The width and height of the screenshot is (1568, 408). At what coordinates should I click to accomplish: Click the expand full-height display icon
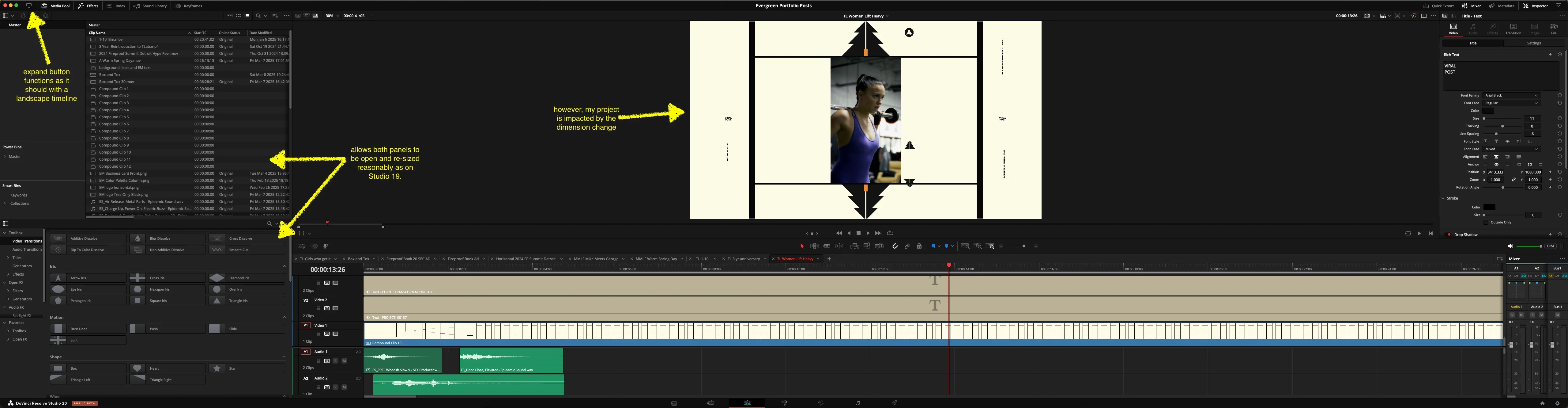pyautogui.click(x=28, y=6)
